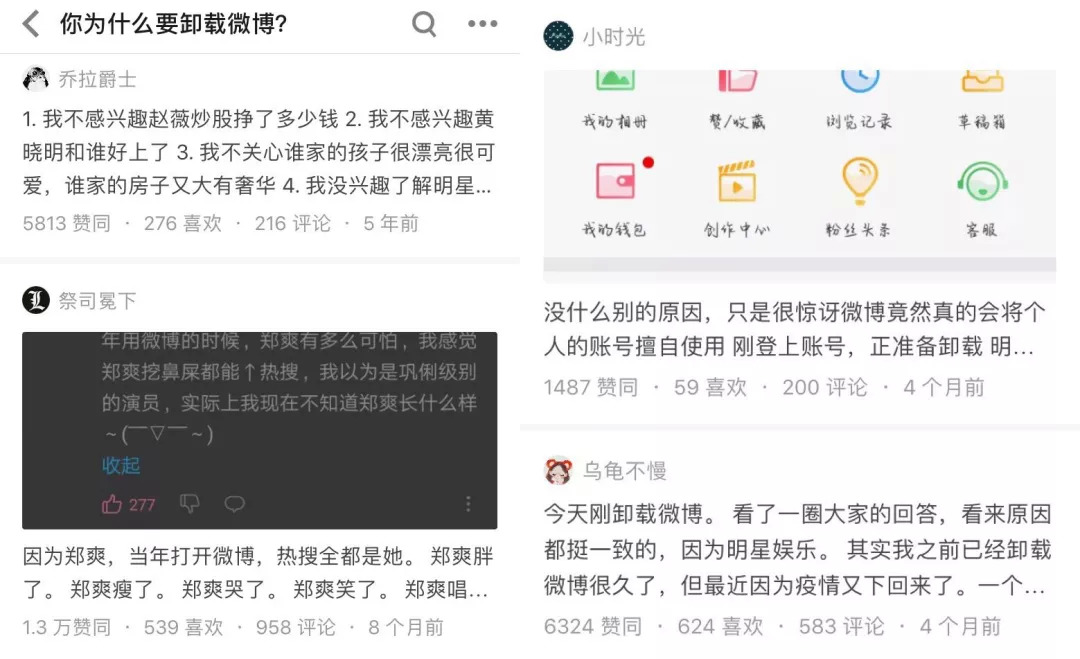1080x659 pixels.
Task: Open search with the magnifier icon
Action: [424, 24]
